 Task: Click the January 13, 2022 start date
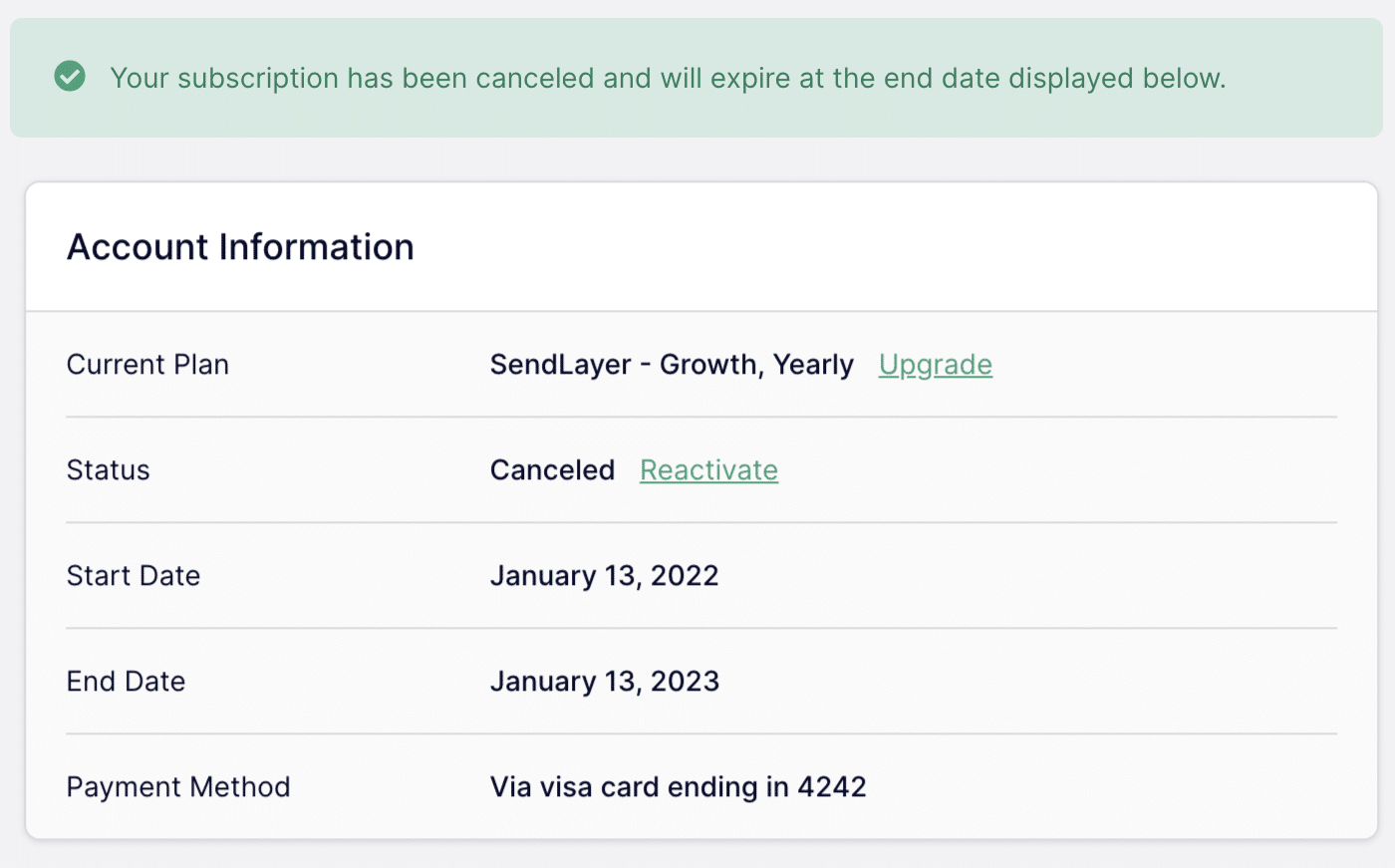pos(604,575)
